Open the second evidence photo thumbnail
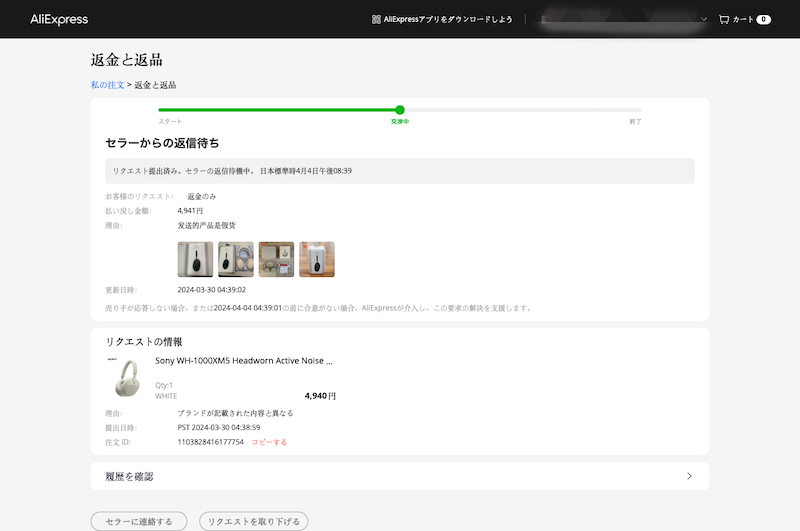 [236, 259]
